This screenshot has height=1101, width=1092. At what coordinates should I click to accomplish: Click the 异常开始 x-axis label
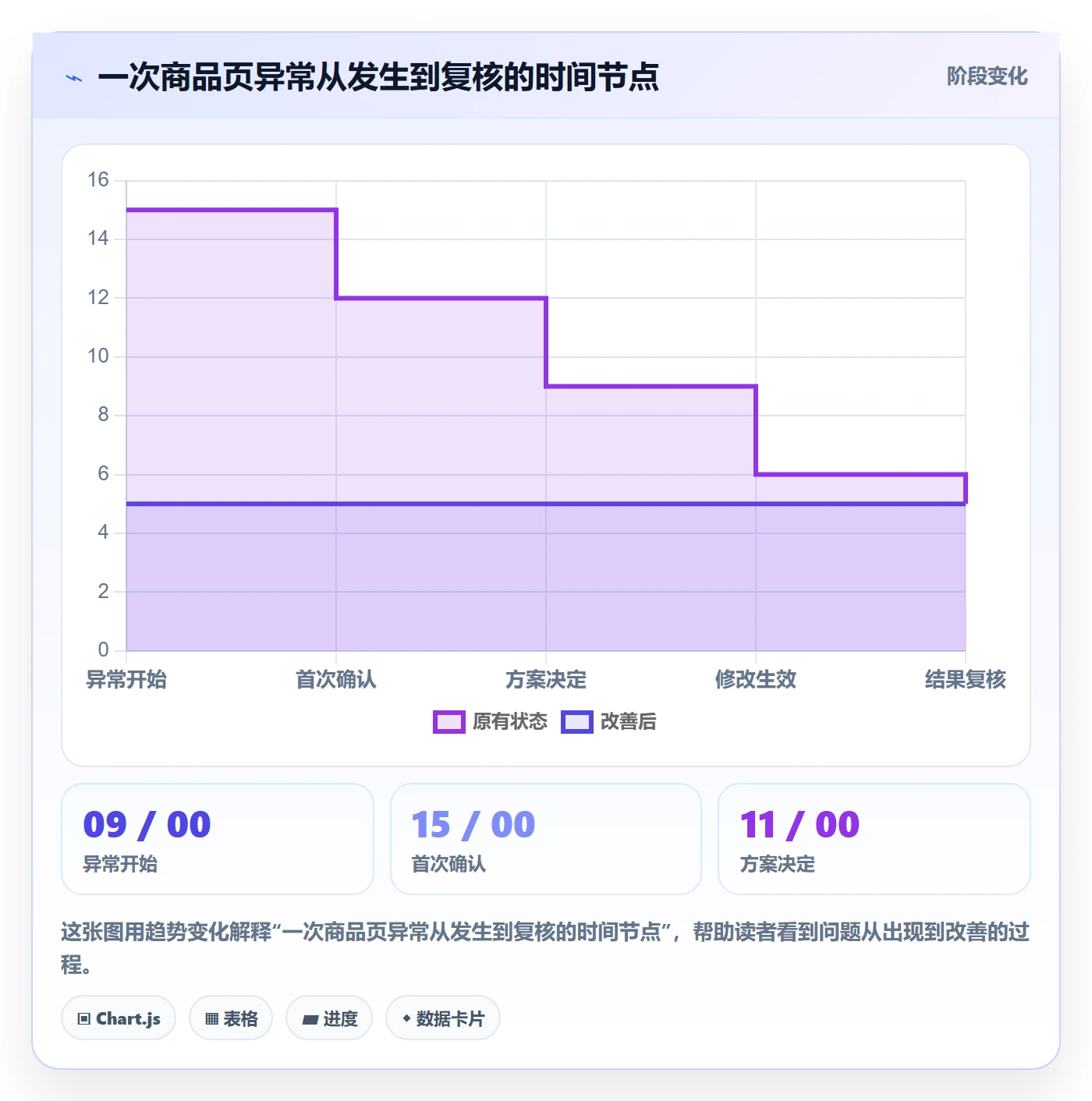pos(126,679)
